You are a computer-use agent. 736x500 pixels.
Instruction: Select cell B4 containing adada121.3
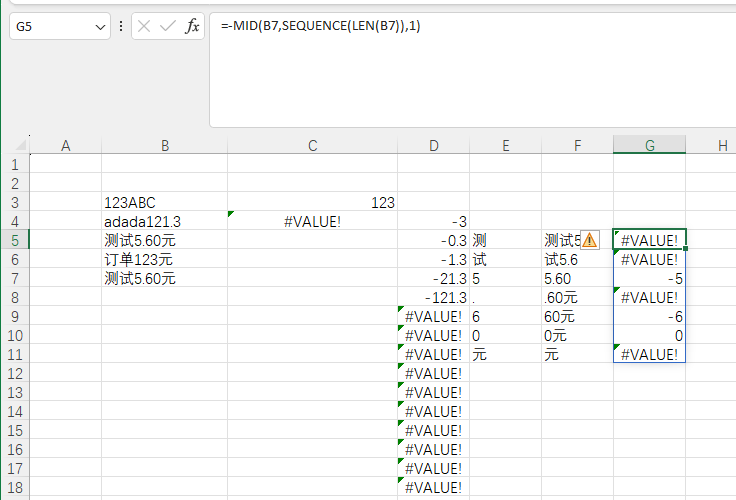165,222
